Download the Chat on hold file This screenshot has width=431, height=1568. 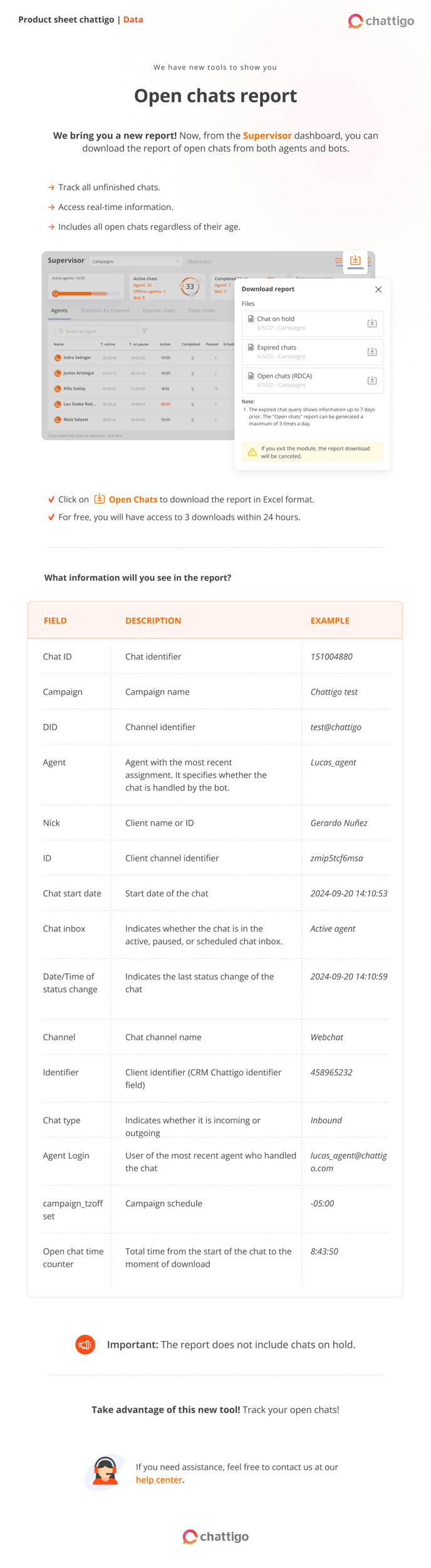(371, 324)
